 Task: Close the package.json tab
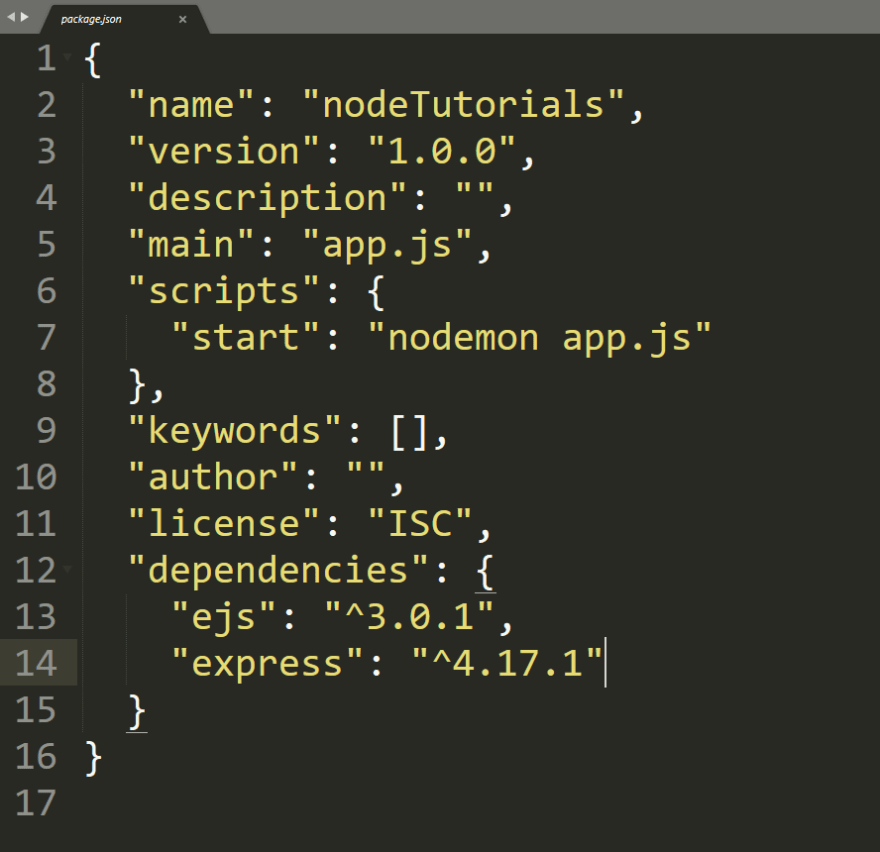pos(182,19)
